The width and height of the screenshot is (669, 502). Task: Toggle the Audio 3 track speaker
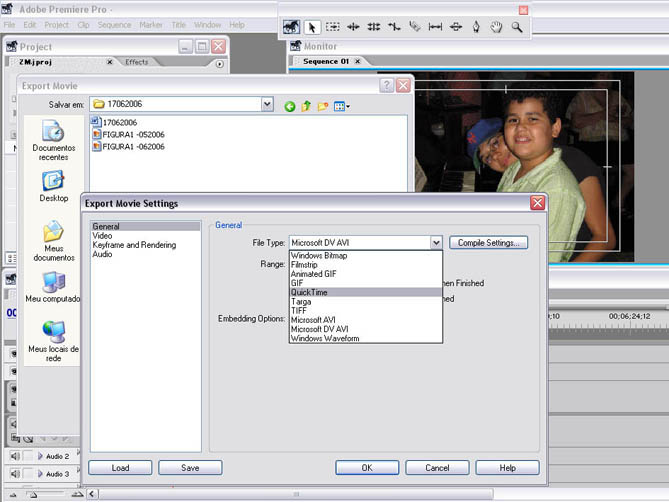click(14, 474)
